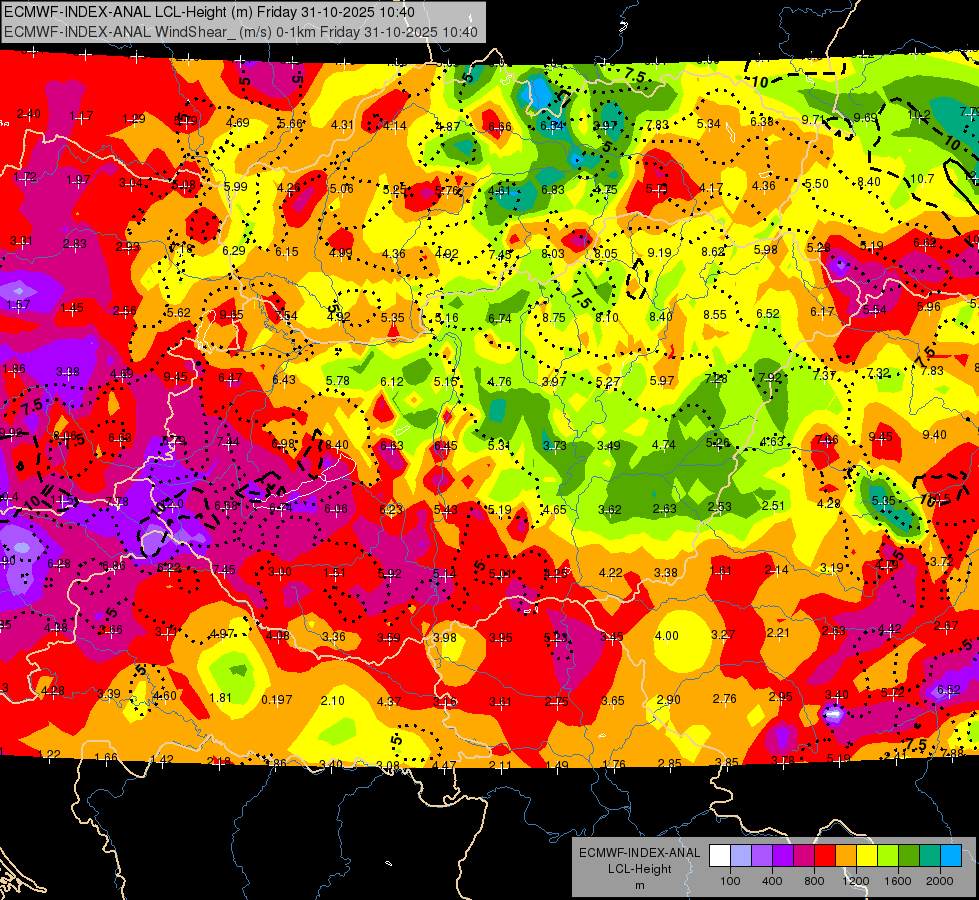Click the wind shear value 0.197
Viewport: 979px width, 900px height.
point(277,700)
